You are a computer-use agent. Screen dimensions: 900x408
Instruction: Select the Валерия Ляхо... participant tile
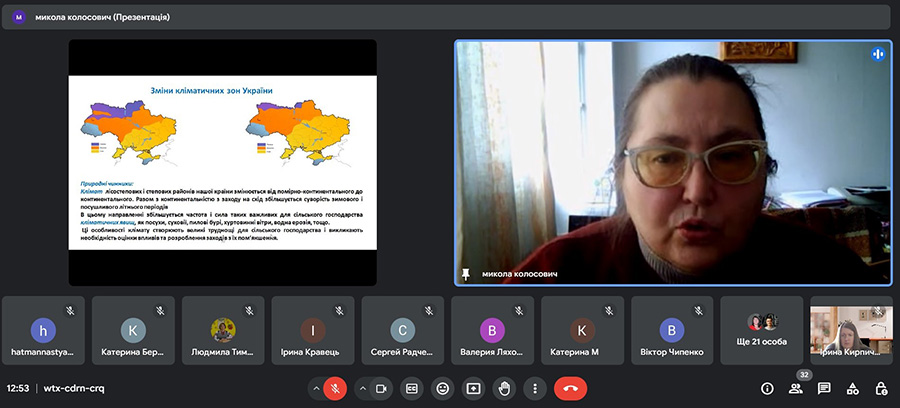(x=492, y=331)
